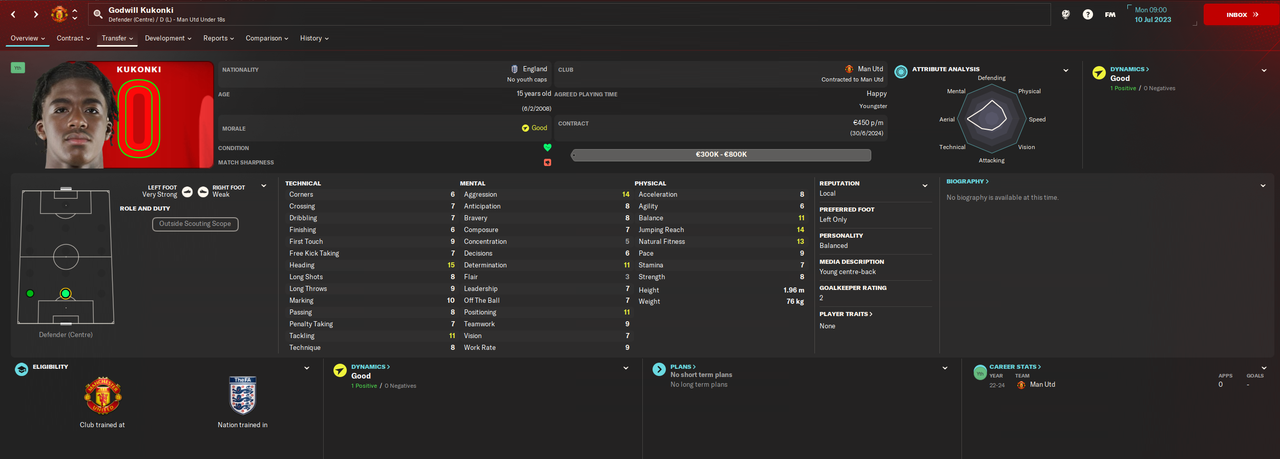
Task: Click the Career Stats green icon
Action: tap(981, 370)
